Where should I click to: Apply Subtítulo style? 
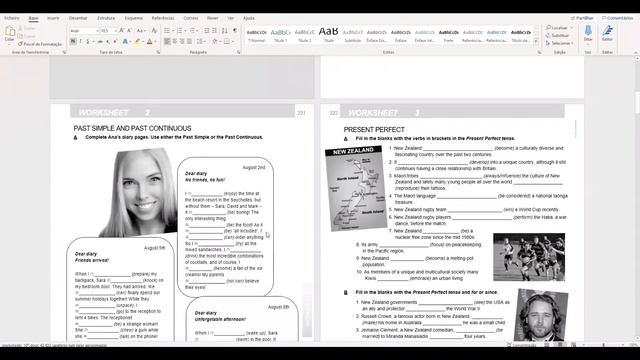pyautogui.click(x=353, y=36)
